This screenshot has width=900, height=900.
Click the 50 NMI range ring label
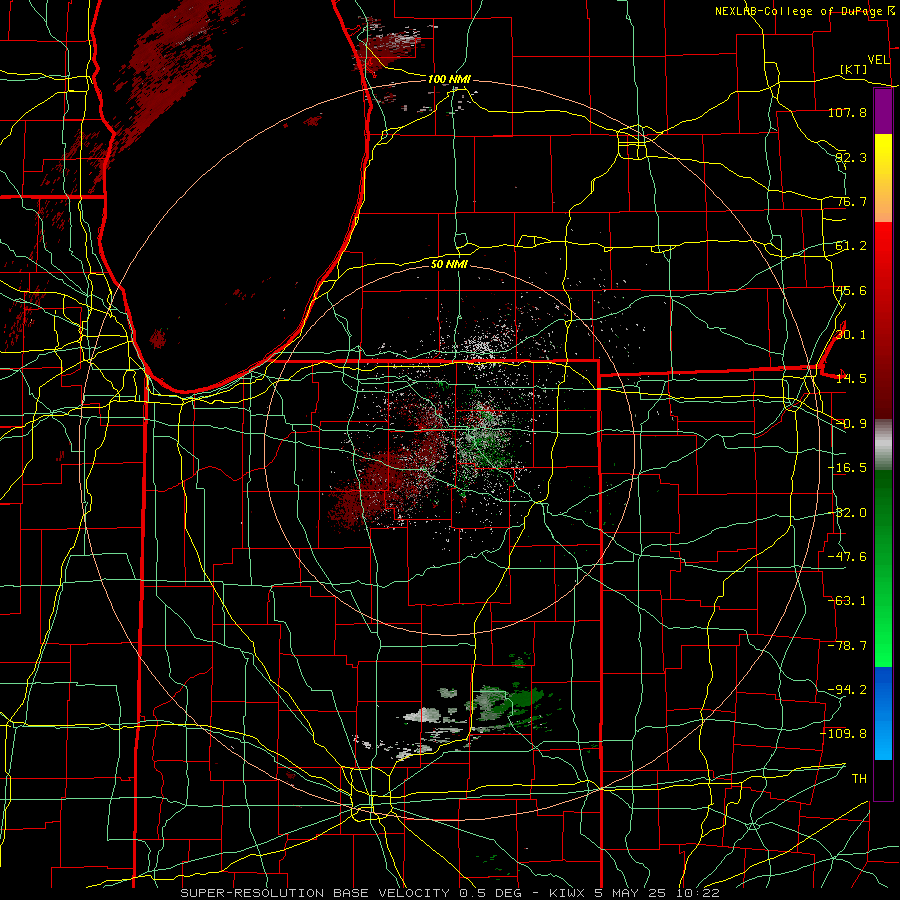point(449,264)
